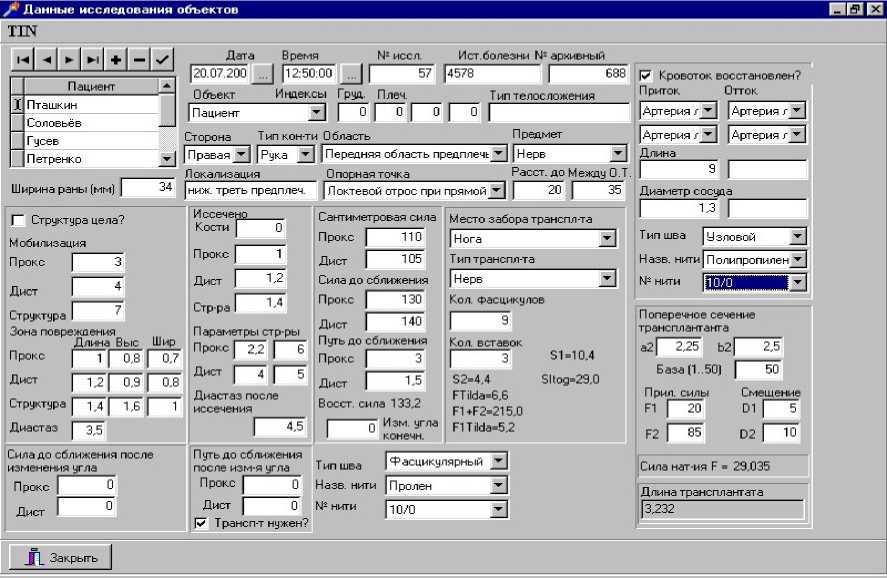
Task: Delete record minus button
Action: (x=139, y=59)
